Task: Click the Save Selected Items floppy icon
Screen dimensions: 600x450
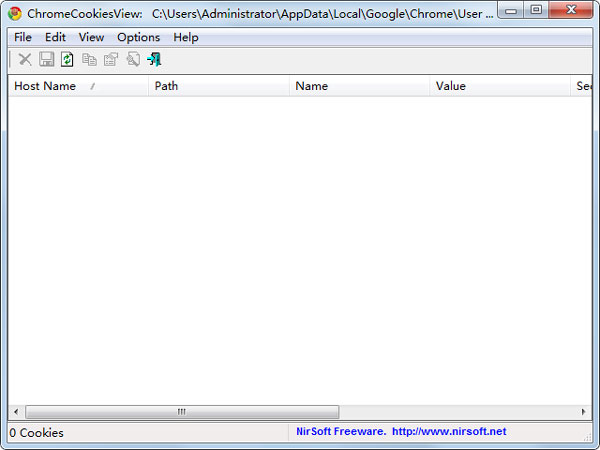Action: point(47,59)
